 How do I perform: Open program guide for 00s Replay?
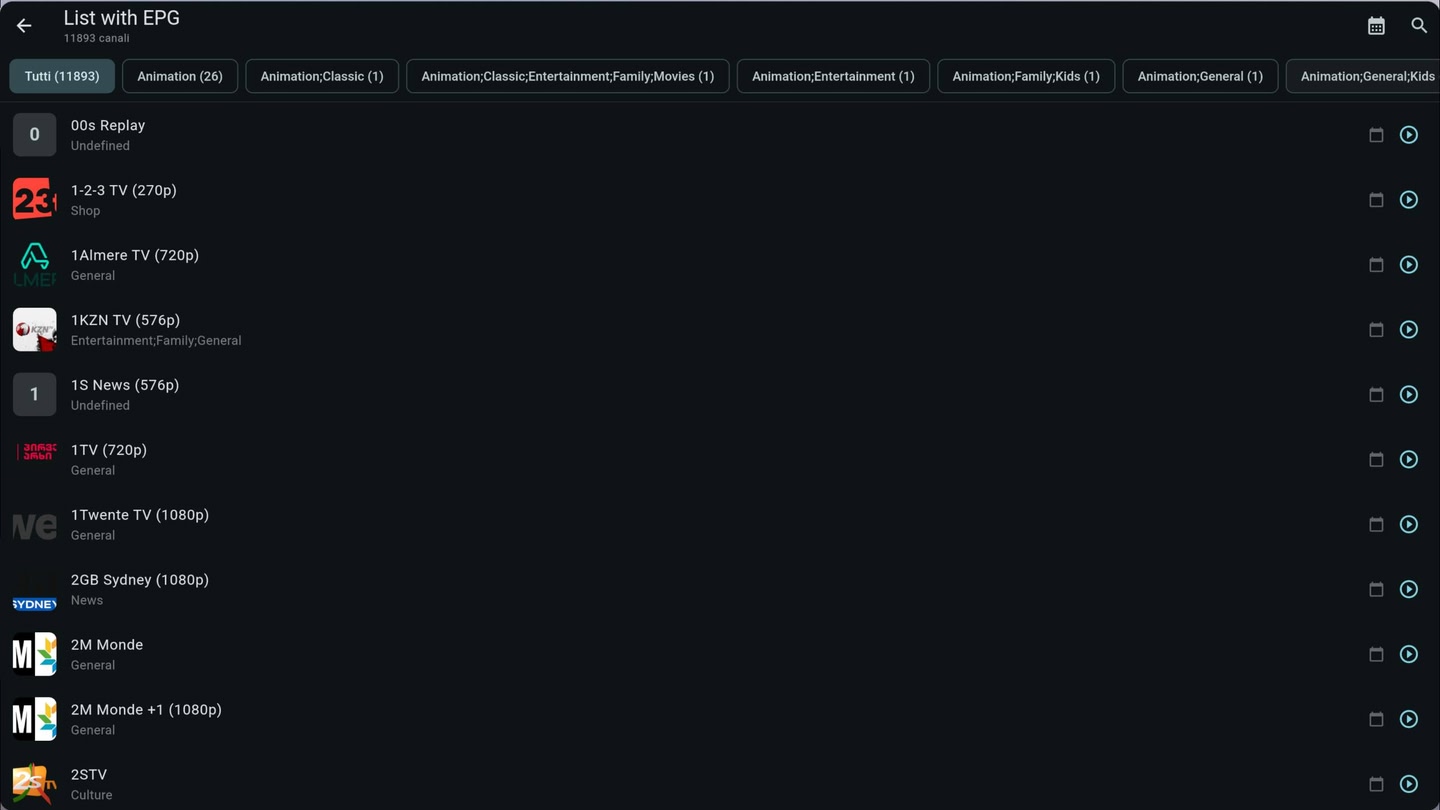point(1376,135)
